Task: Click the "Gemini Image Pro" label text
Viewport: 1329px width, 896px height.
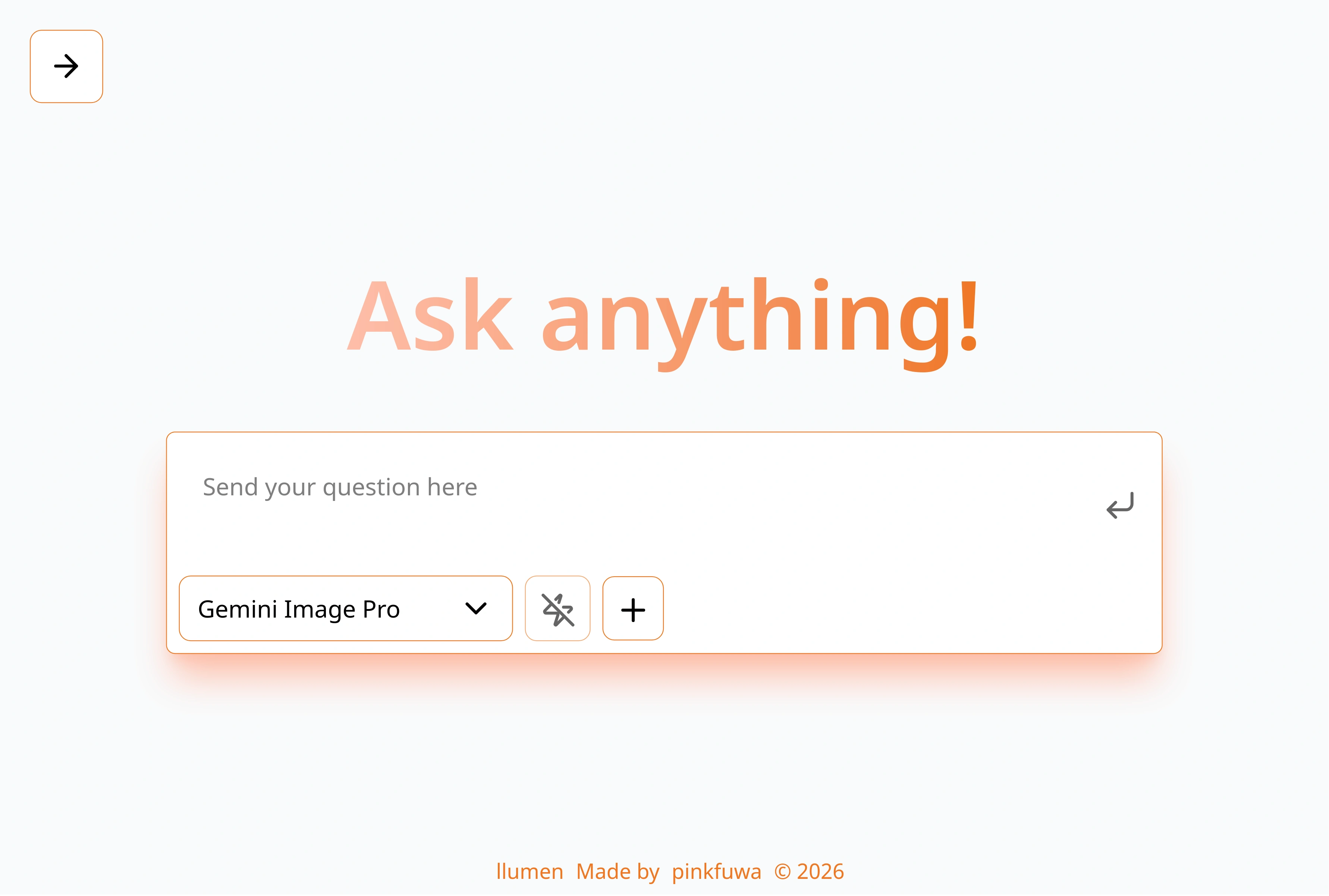Action: click(x=298, y=609)
